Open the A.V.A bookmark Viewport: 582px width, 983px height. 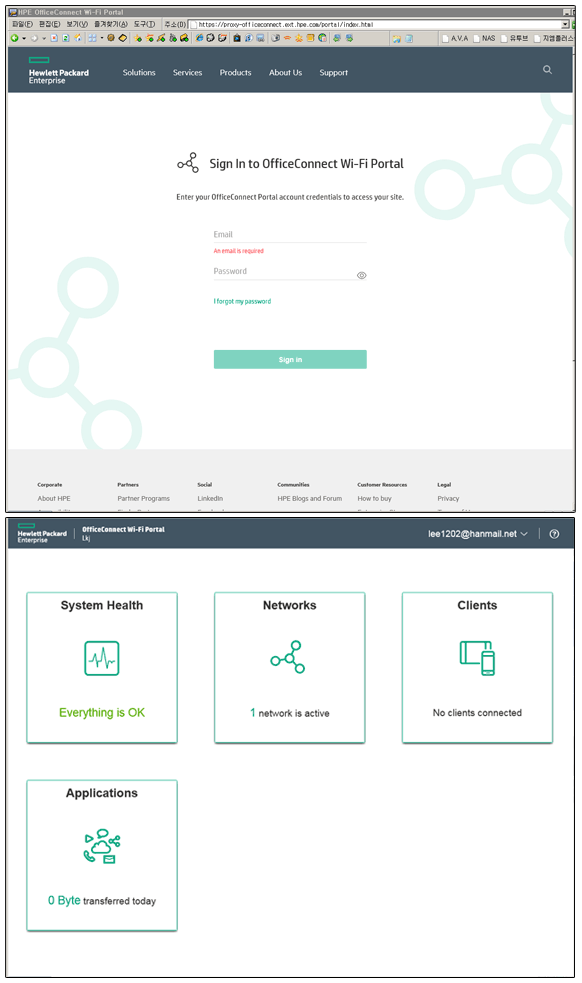pyautogui.click(x=455, y=38)
